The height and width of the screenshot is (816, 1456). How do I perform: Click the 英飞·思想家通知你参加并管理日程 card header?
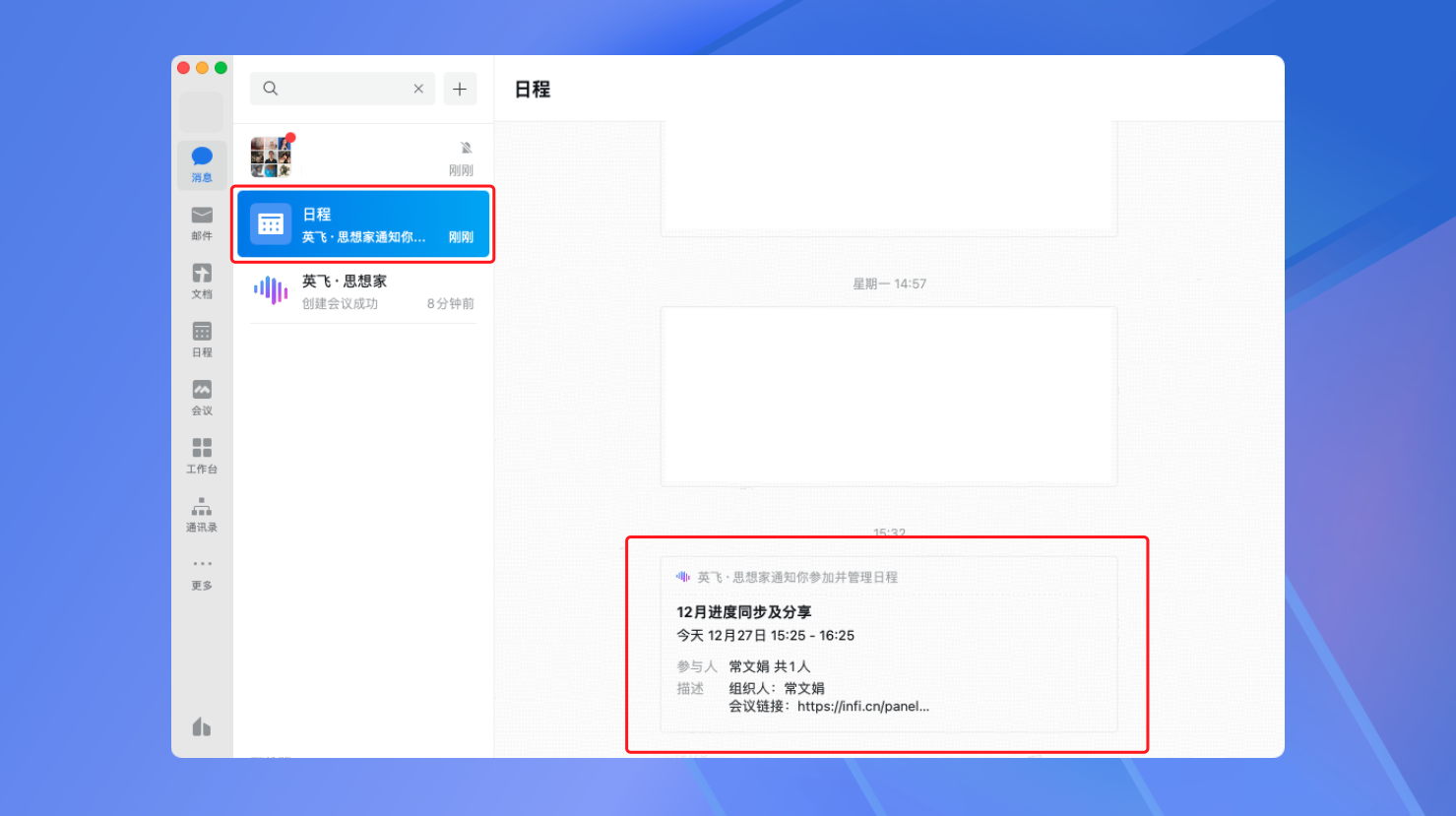(797, 578)
